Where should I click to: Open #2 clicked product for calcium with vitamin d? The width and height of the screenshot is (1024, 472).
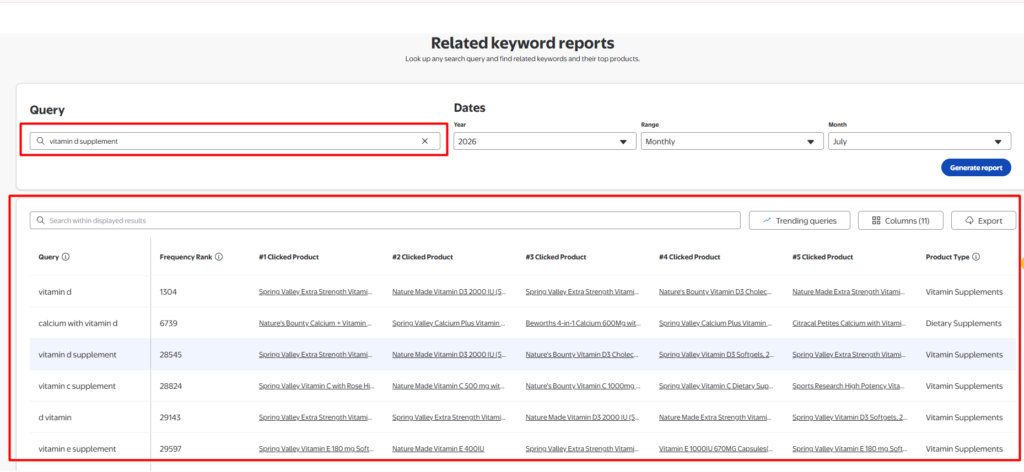[449, 323]
